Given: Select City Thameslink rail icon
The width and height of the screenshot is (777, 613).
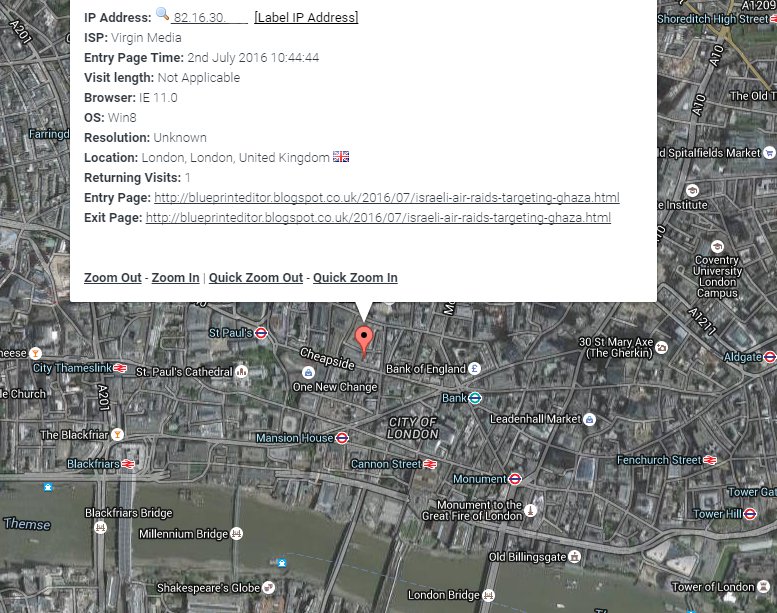Looking at the screenshot, I should pos(120,368).
